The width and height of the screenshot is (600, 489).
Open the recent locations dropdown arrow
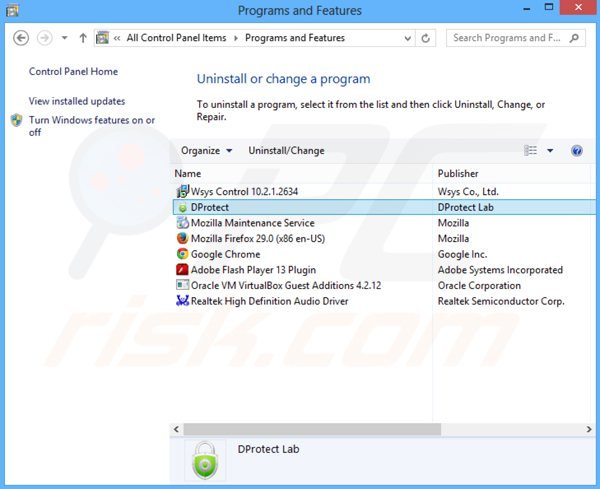[65, 38]
